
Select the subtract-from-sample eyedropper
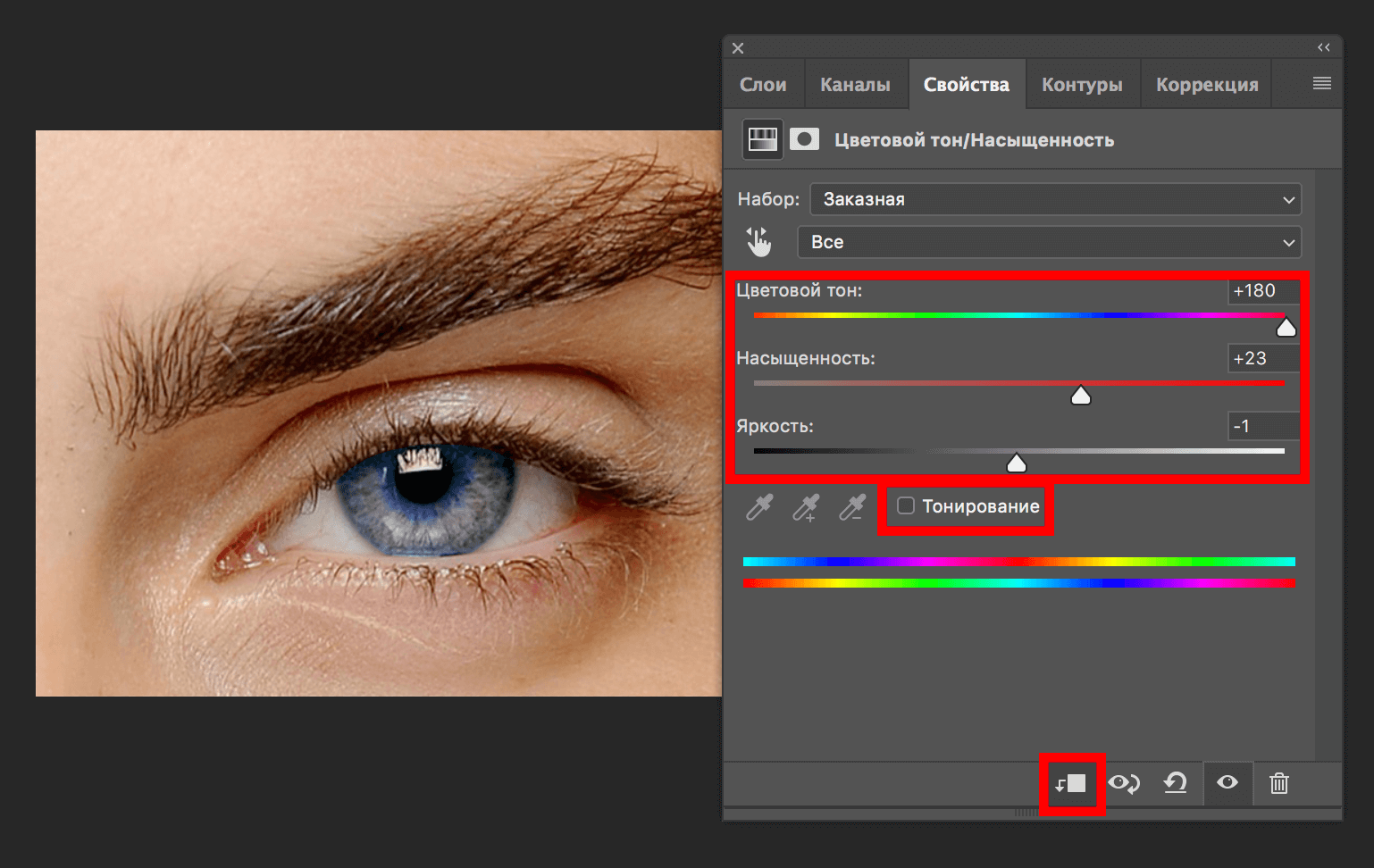click(851, 508)
